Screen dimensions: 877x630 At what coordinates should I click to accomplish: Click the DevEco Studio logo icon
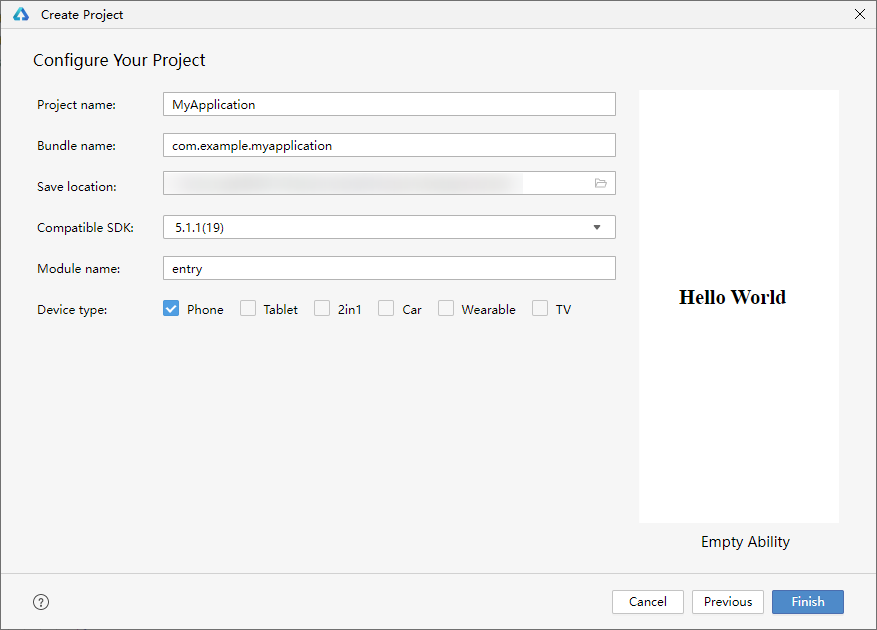pos(21,15)
